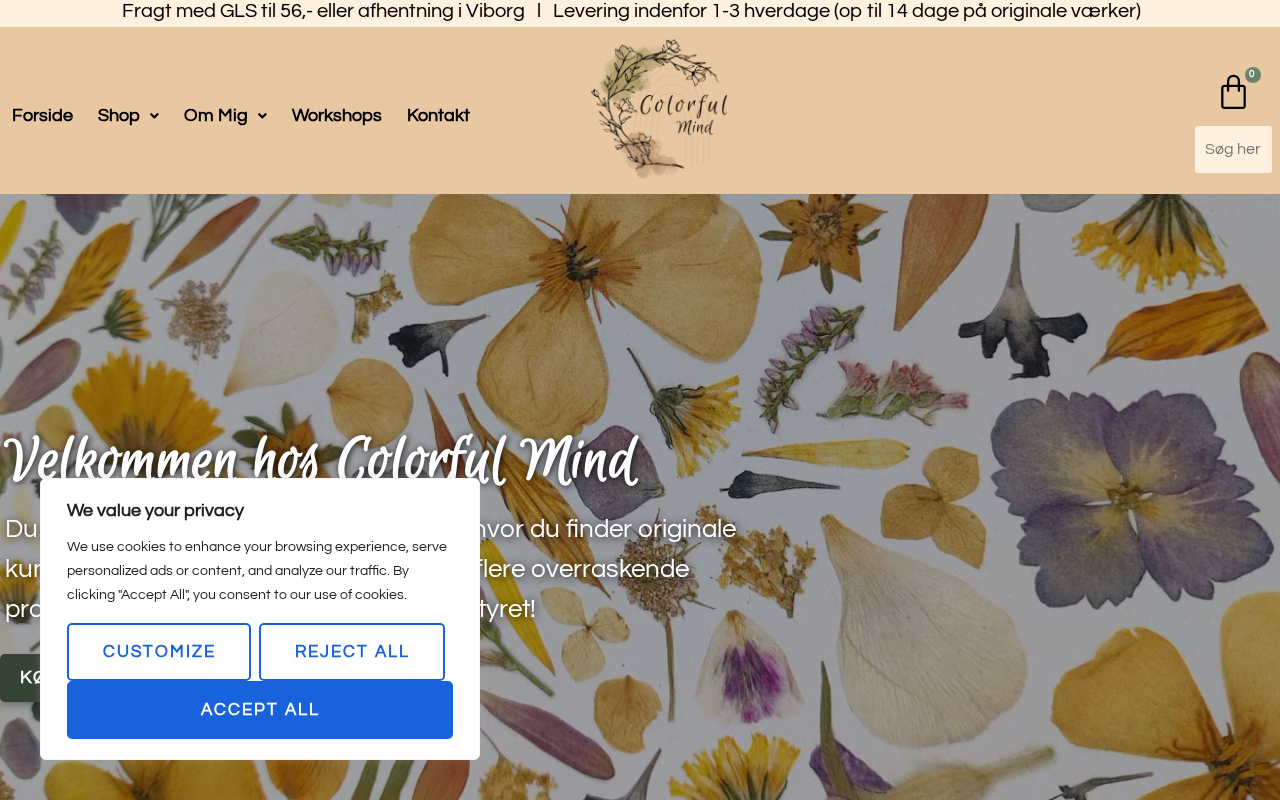Click the 'We value your privacy' heading
The image size is (1280, 800).
coord(155,511)
